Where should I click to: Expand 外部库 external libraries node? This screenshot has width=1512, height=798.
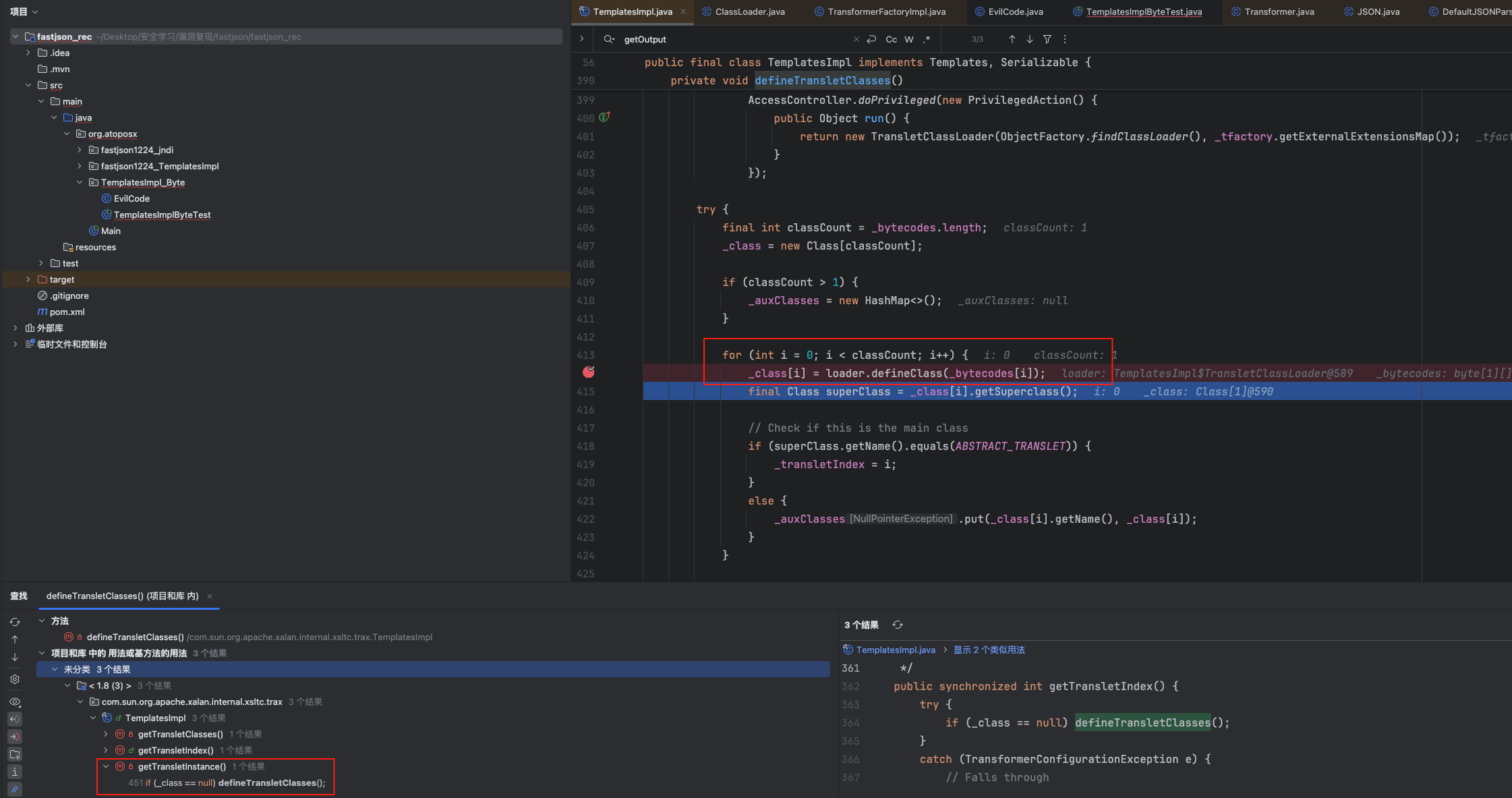pos(15,328)
